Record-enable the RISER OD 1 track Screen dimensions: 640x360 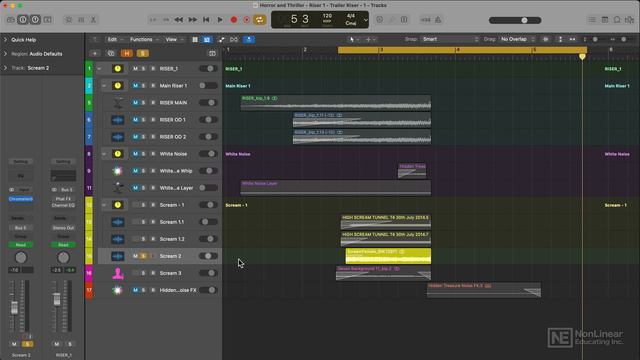153,120
